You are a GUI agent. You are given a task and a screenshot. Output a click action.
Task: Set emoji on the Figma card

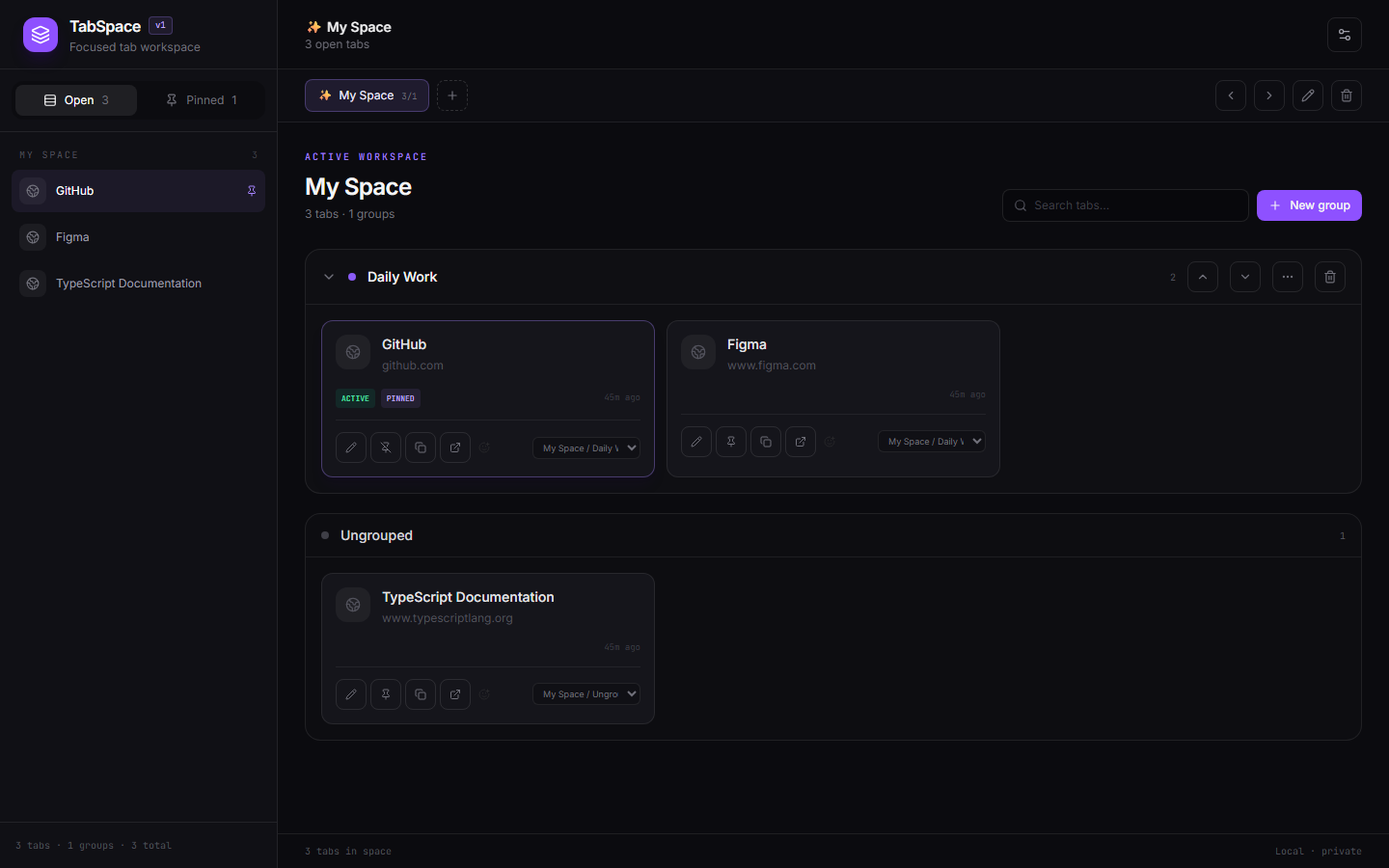click(x=831, y=442)
